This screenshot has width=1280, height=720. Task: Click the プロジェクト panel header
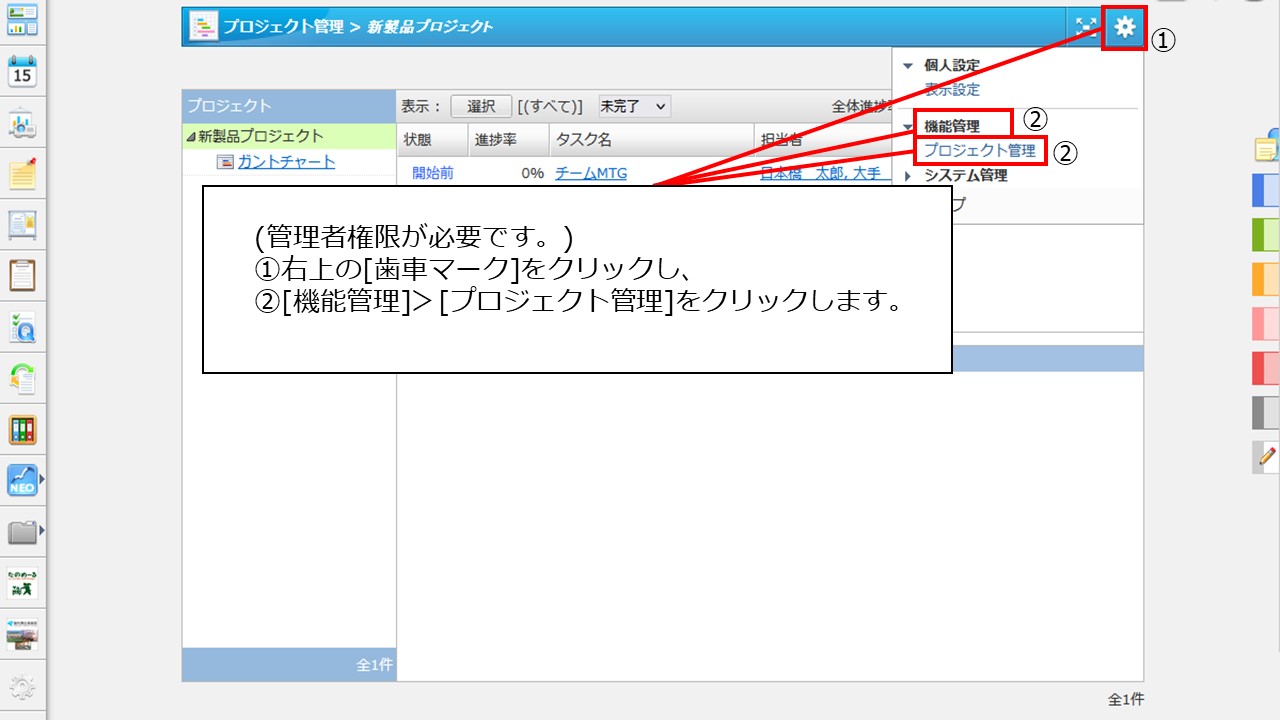pos(289,106)
